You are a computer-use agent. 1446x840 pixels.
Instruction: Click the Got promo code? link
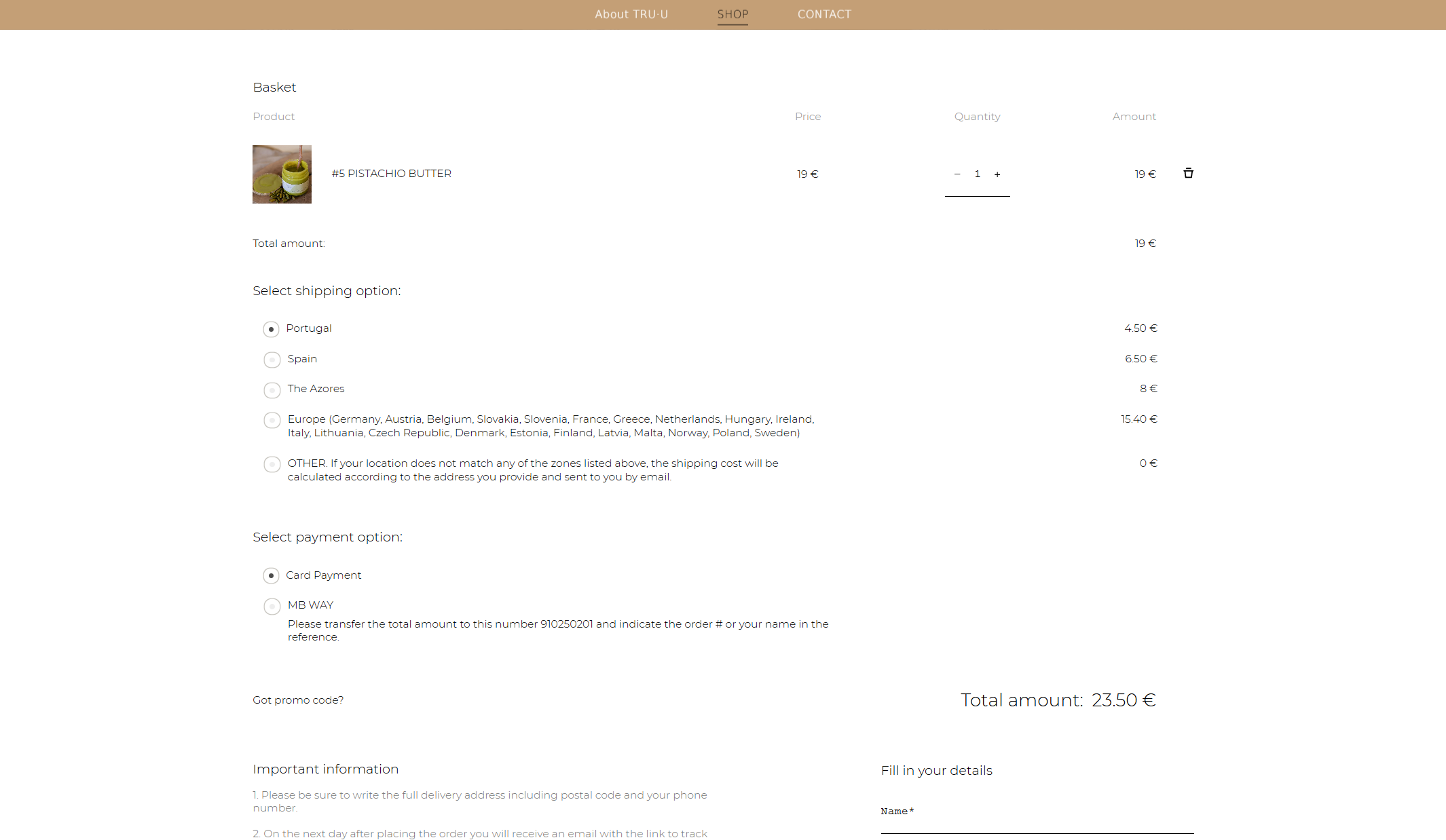click(298, 700)
